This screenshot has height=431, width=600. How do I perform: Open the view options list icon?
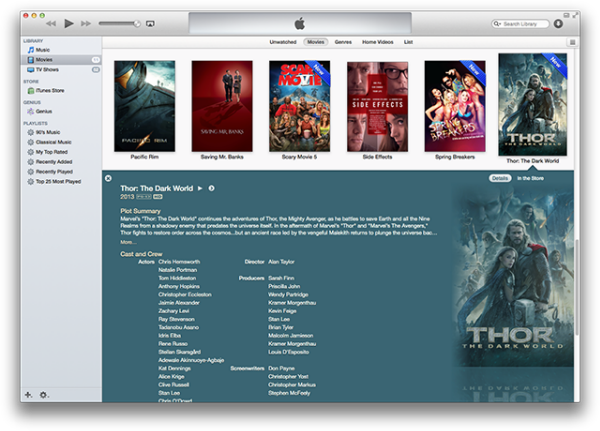tap(572, 42)
